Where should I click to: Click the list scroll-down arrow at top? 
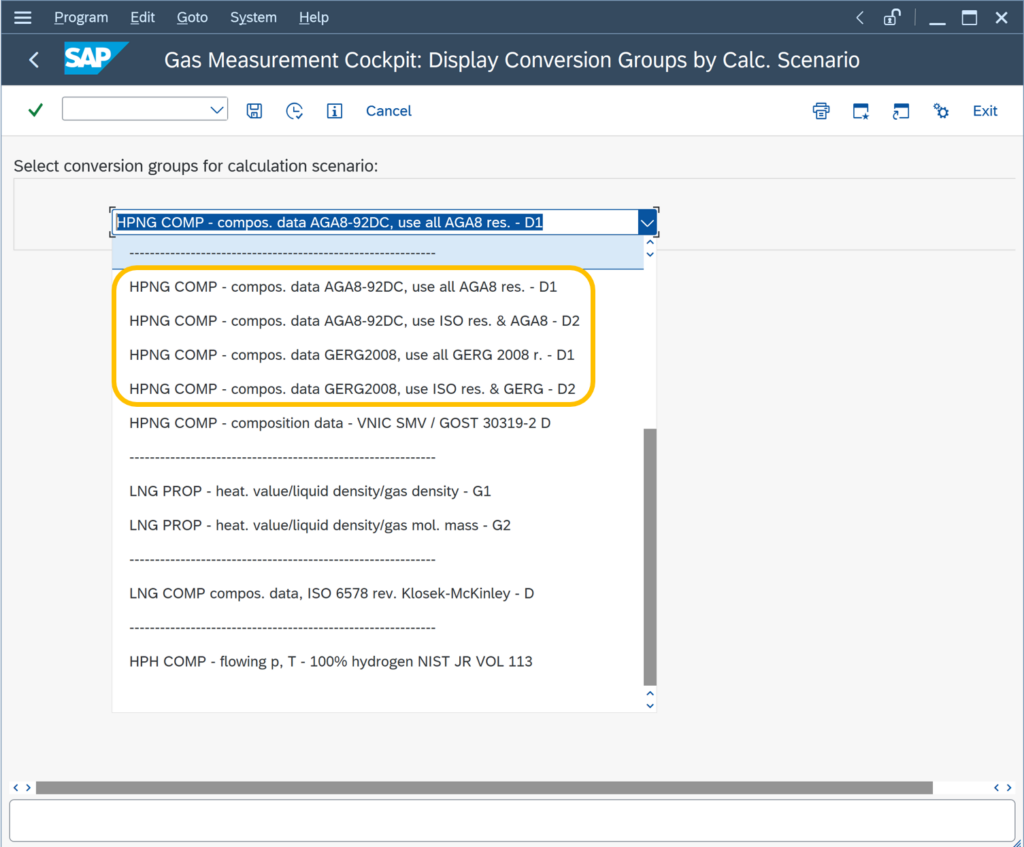pos(650,254)
